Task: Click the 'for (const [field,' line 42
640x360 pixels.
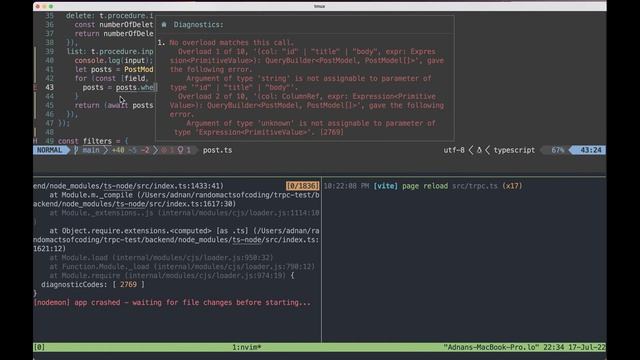Action: tap(111, 78)
